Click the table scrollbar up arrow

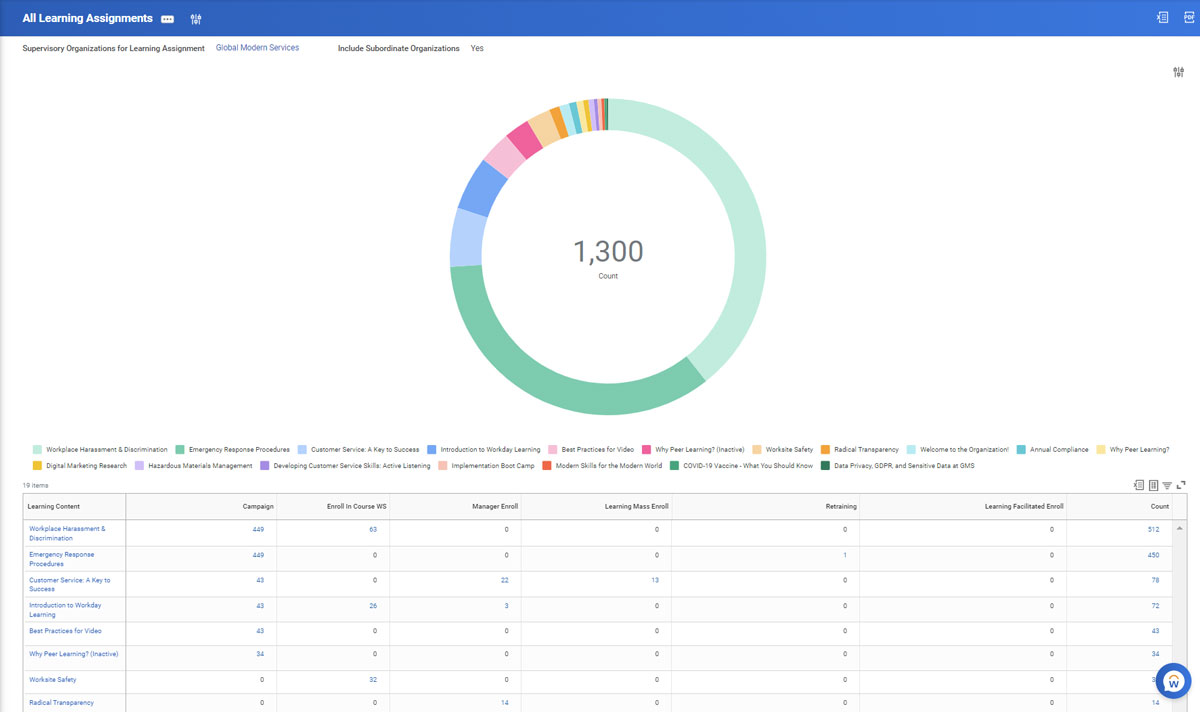pos(1180,527)
